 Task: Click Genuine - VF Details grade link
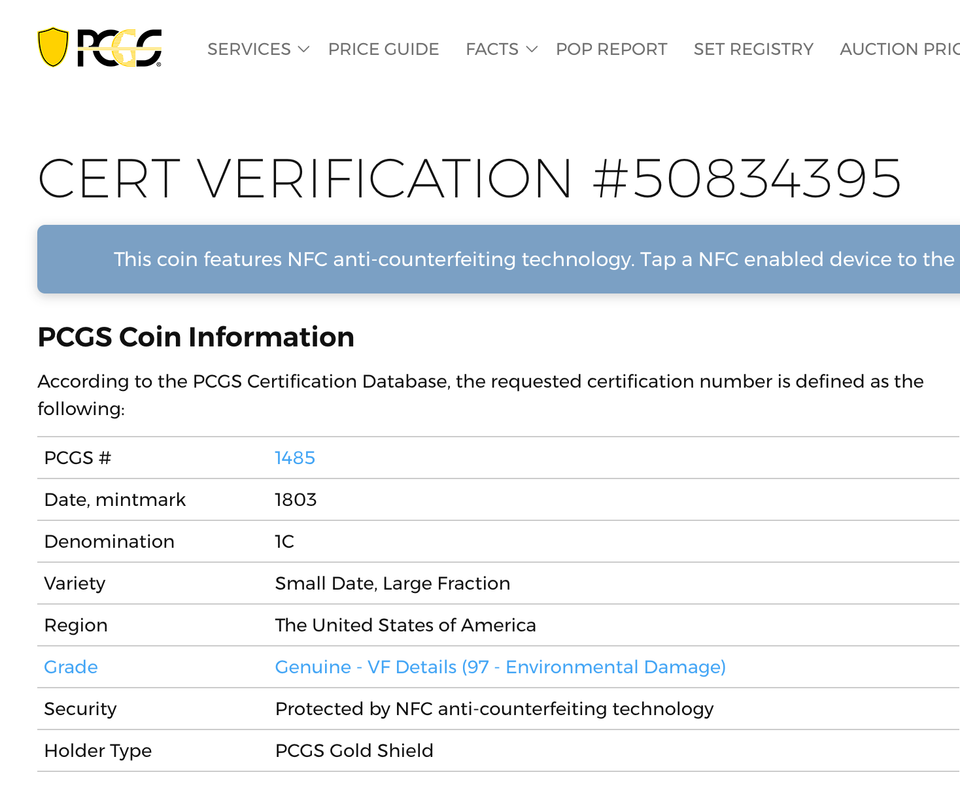500,667
